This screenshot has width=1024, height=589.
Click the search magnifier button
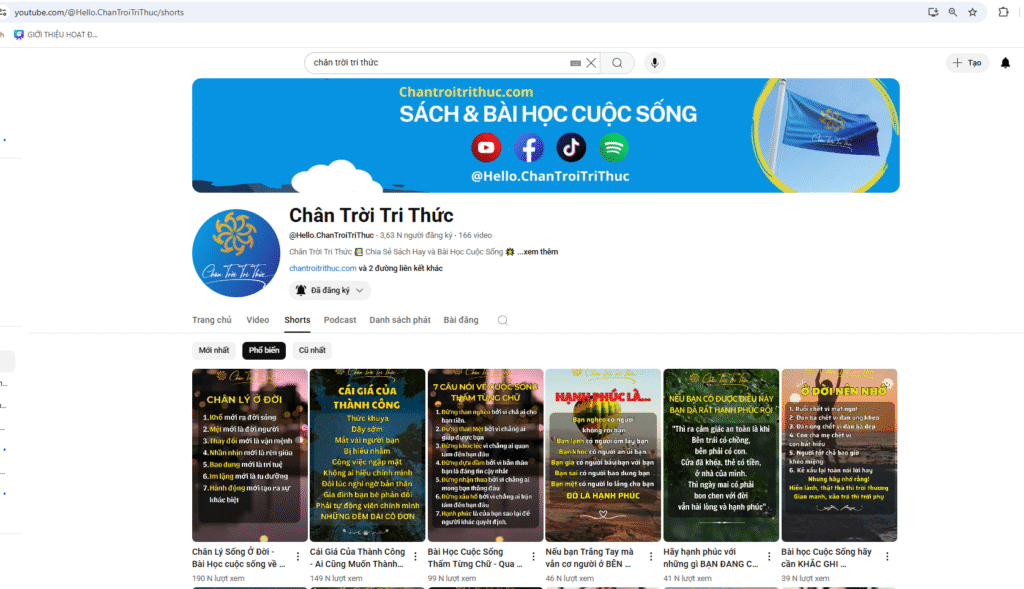pos(617,63)
